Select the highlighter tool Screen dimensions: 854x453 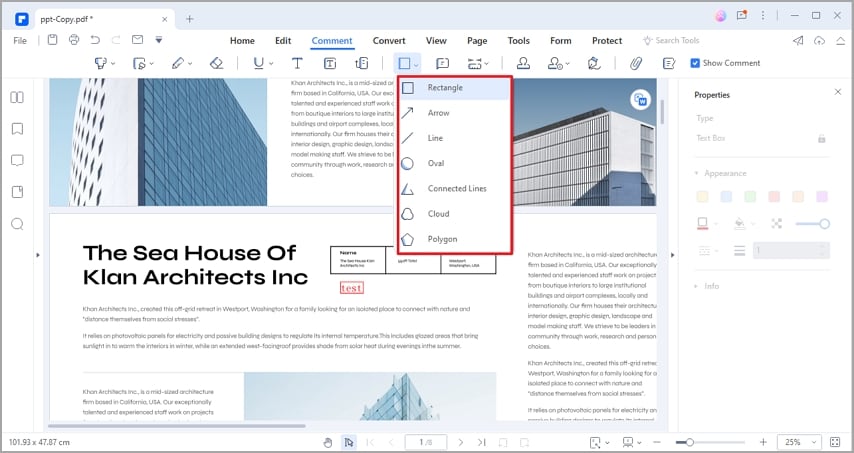(101, 63)
